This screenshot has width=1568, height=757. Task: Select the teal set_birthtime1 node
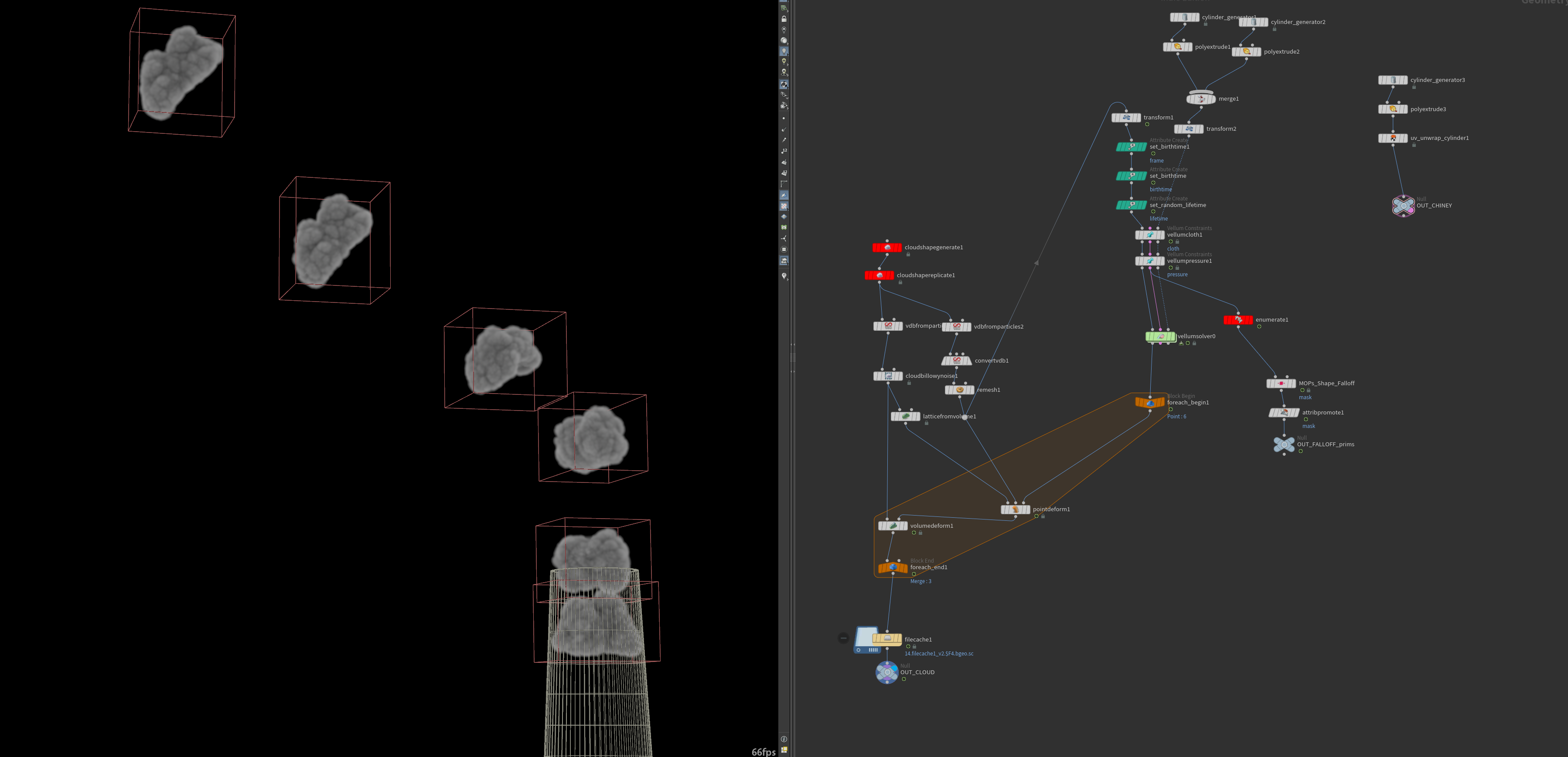1132,147
